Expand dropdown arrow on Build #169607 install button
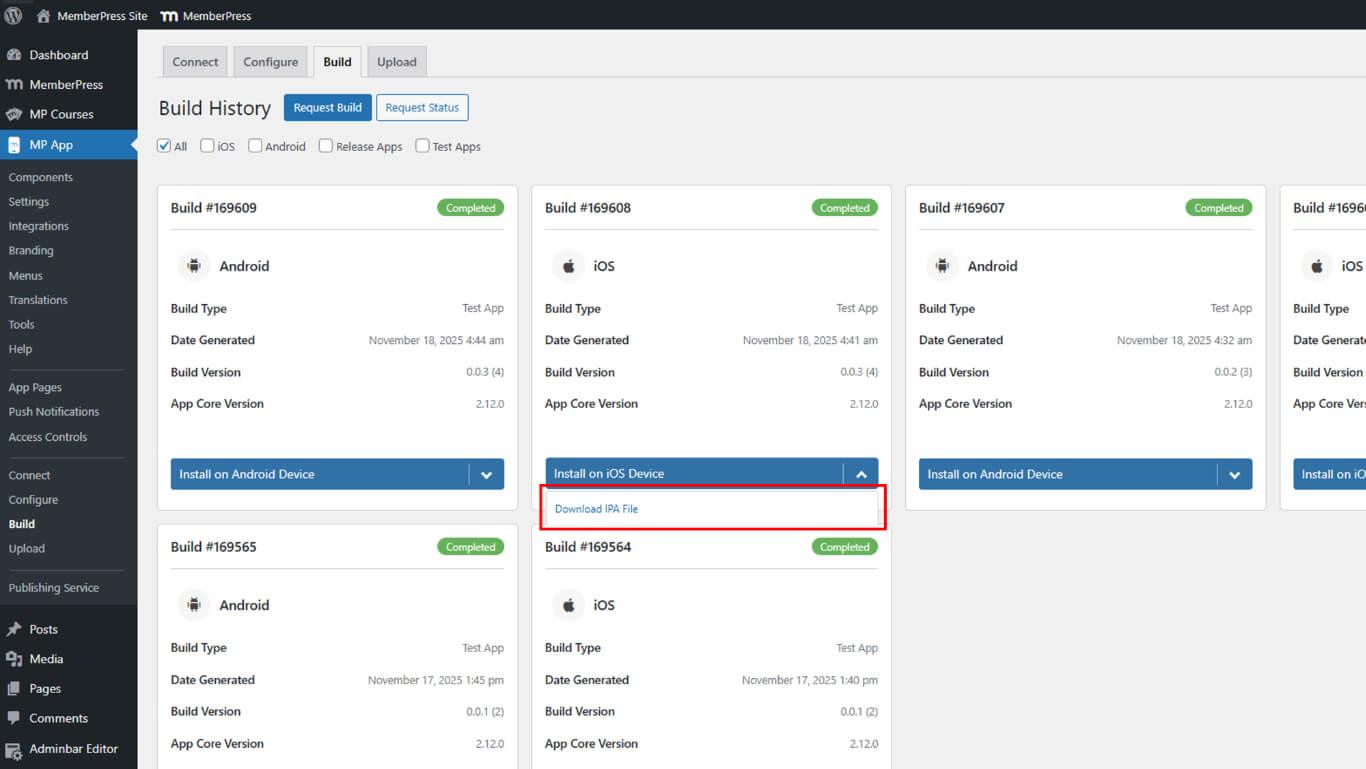Viewport: 1366px width, 769px height. point(1234,474)
